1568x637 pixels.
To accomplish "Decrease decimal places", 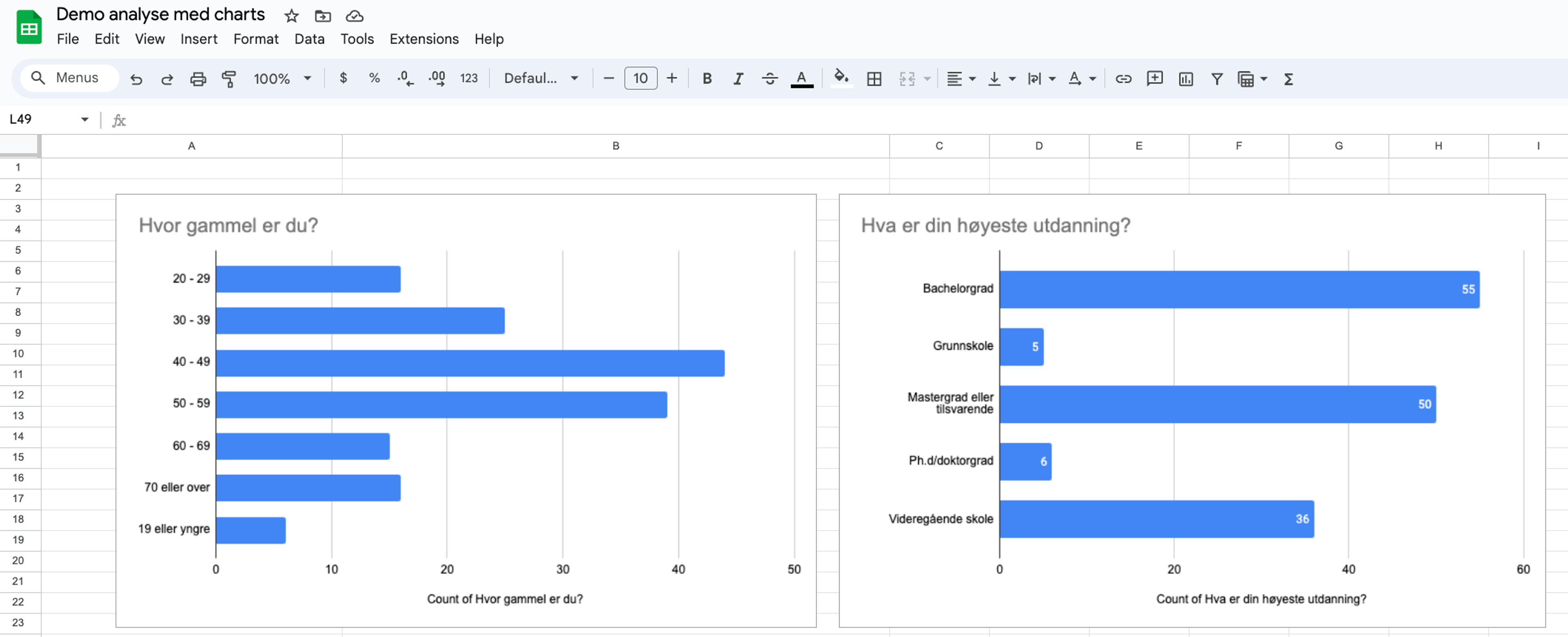I will pyautogui.click(x=405, y=78).
